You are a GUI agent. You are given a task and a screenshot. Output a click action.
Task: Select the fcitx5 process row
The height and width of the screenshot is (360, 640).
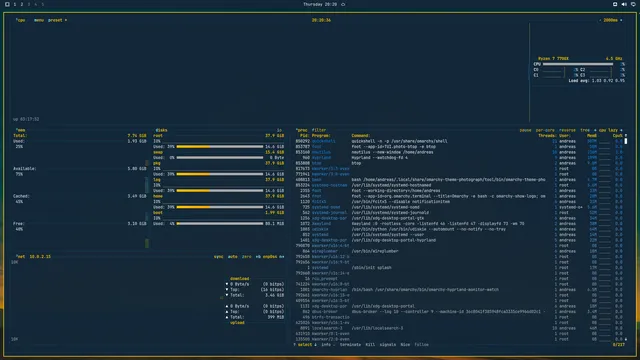coord(459,202)
